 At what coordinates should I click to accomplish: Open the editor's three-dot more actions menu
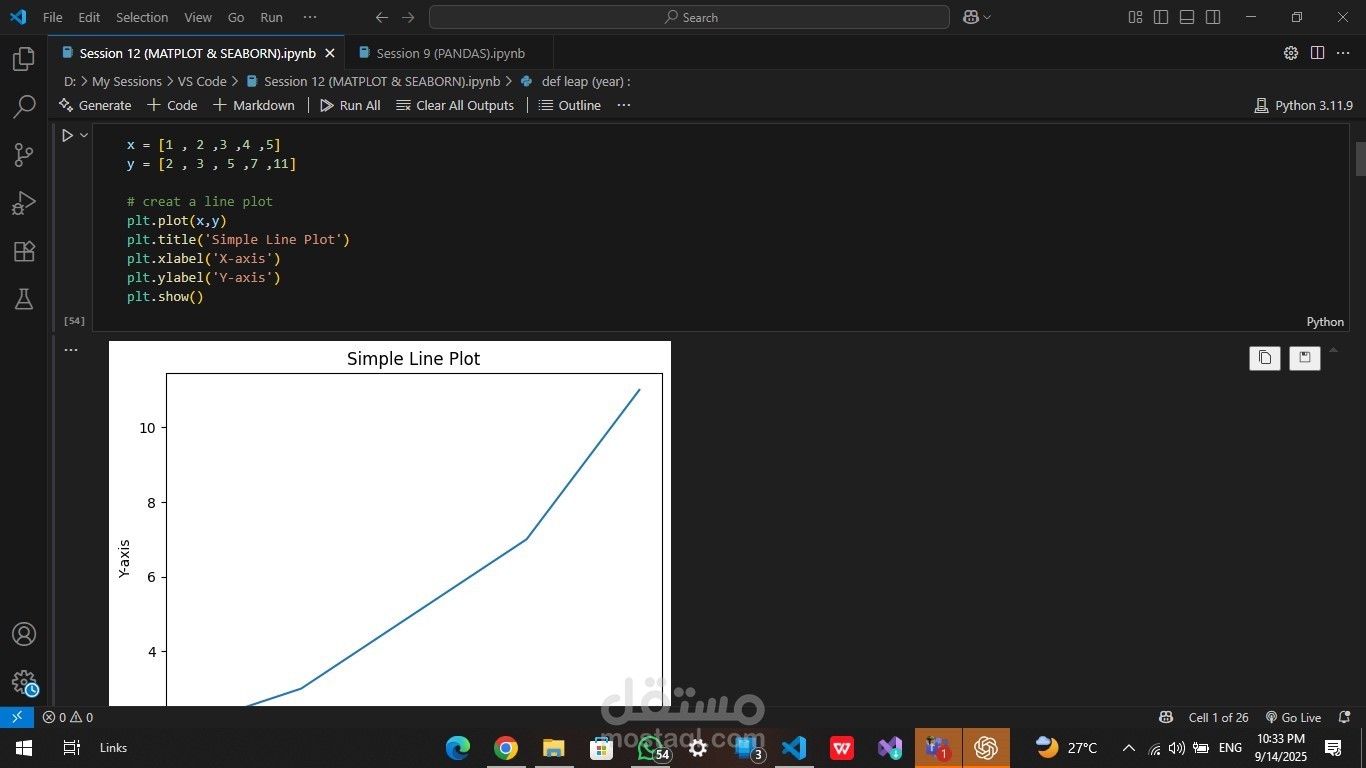[x=1343, y=53]
